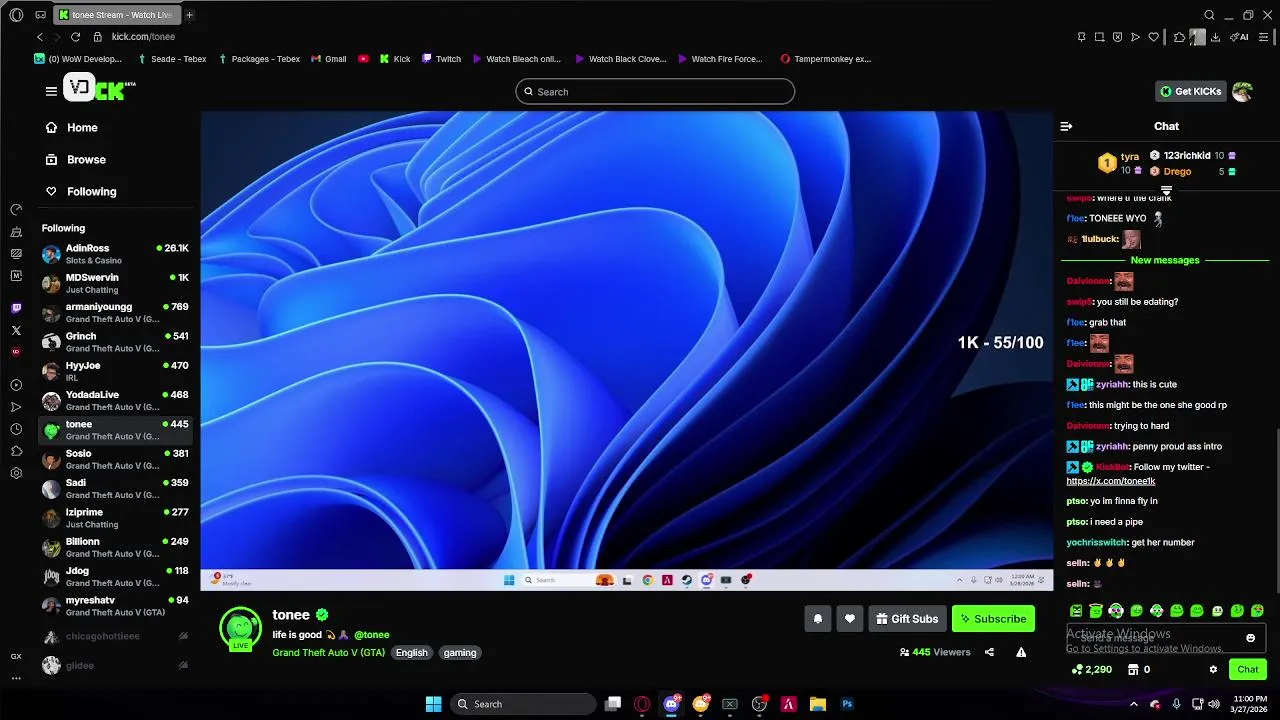Open armaniyoungg channel
The image size is (1280, 720).
pos(115,313)
